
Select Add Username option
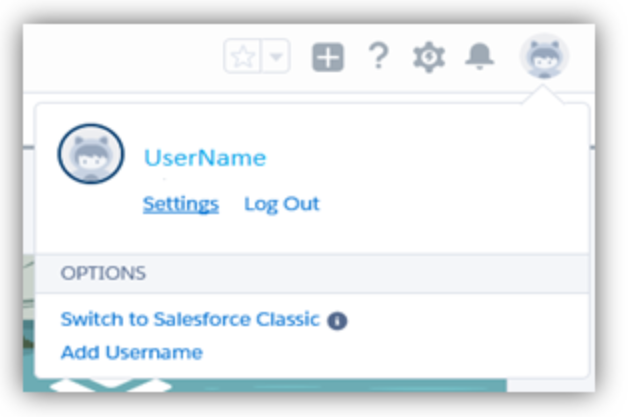tap(131, 353)
